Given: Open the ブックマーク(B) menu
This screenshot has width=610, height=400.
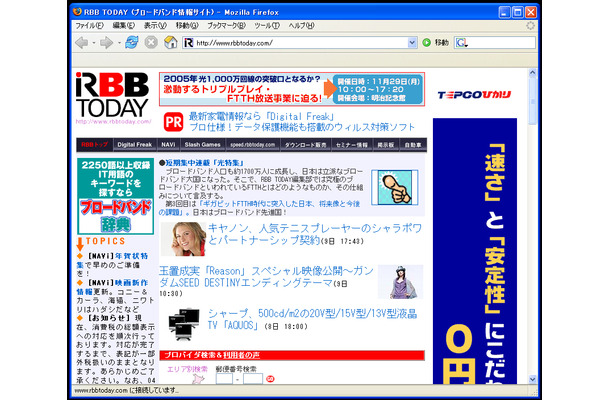Looking at the screenshot, I should pos(226,26).
